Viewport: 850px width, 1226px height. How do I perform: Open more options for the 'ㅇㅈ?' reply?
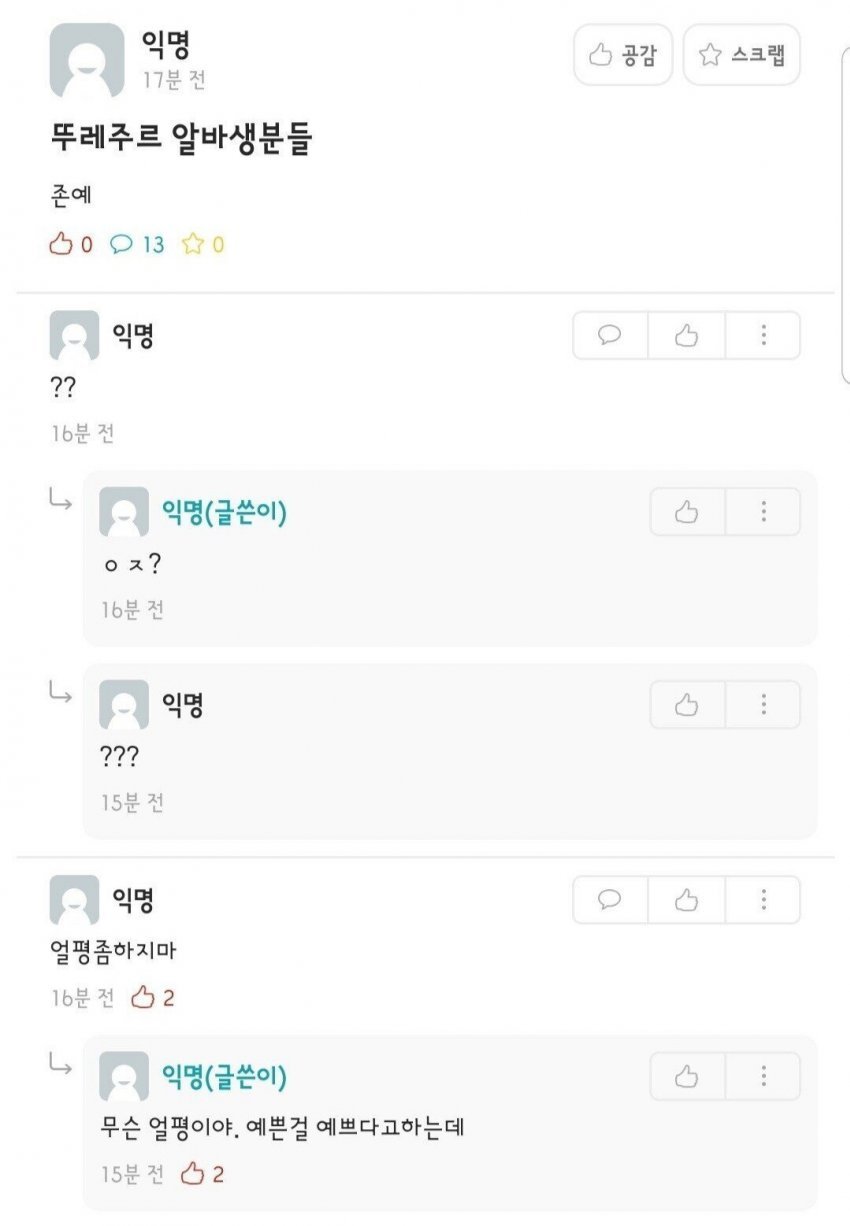(763, 512)
